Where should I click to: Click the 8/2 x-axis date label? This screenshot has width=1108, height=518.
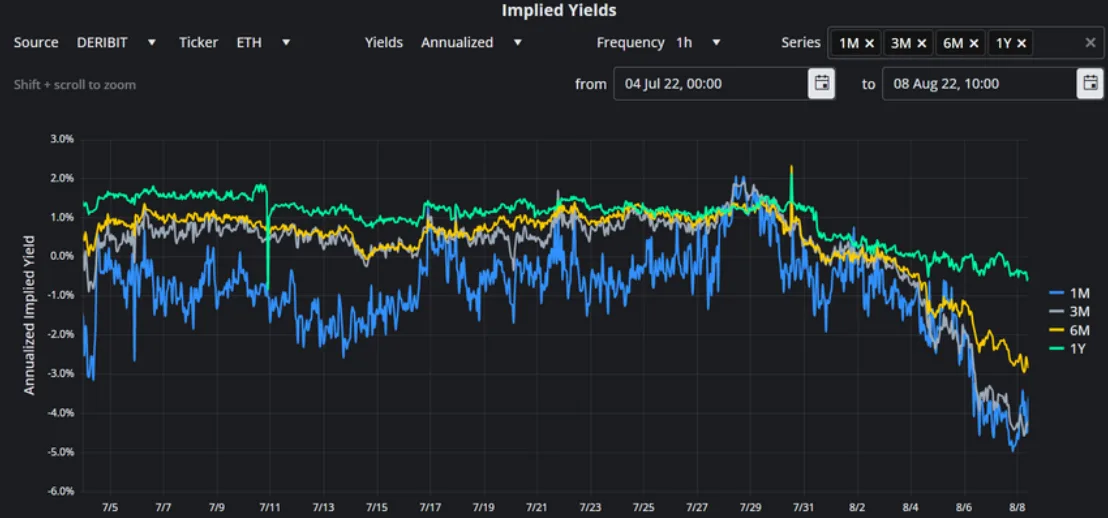857,507
